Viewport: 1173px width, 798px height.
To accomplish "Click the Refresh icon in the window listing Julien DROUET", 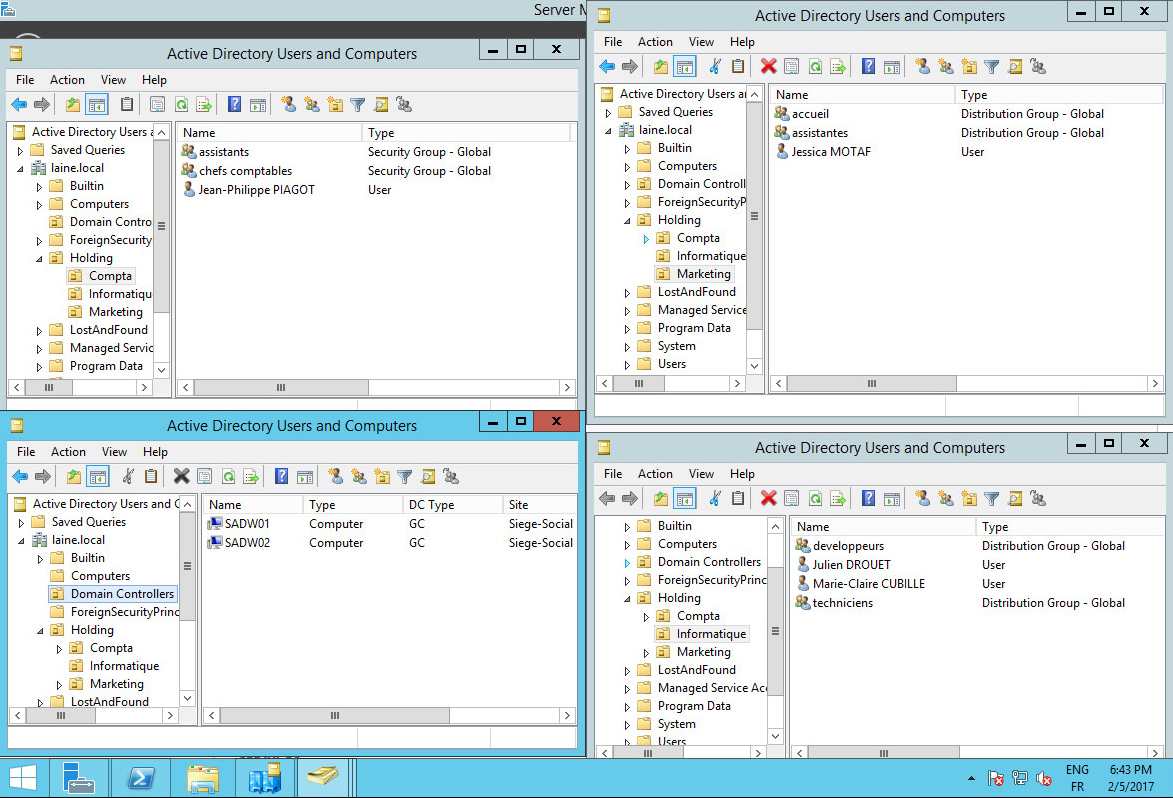I will coord(815,499).
